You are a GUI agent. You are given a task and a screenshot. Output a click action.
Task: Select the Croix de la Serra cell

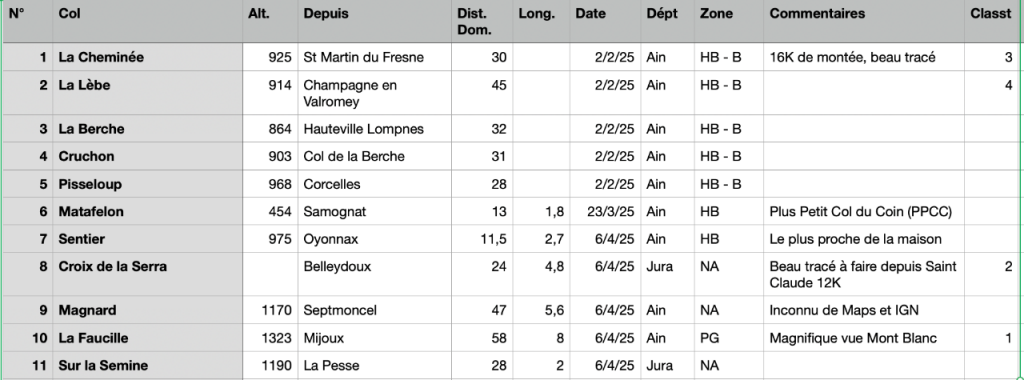coord(148,275)
